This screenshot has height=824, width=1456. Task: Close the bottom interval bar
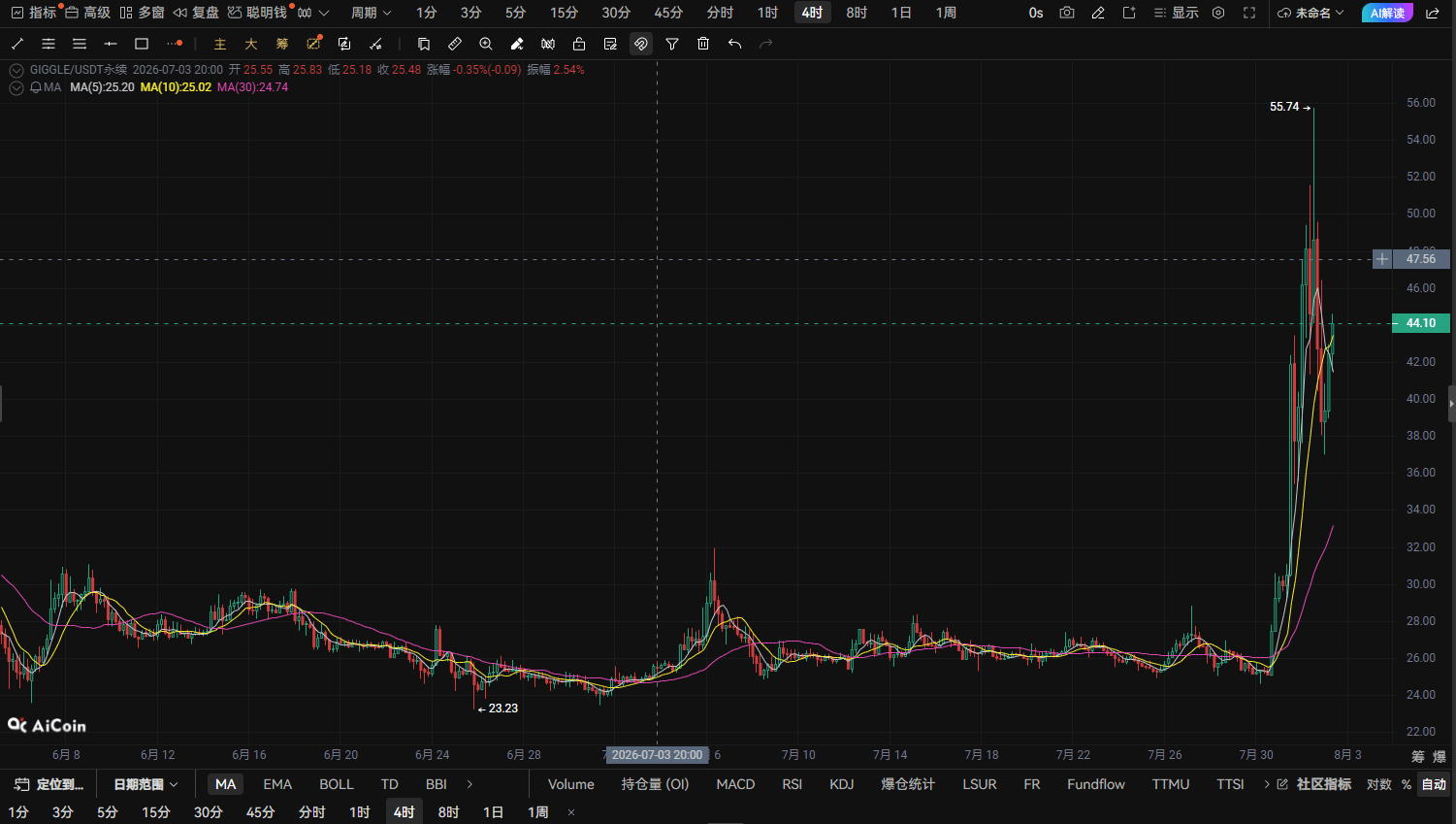pos(571,812)
